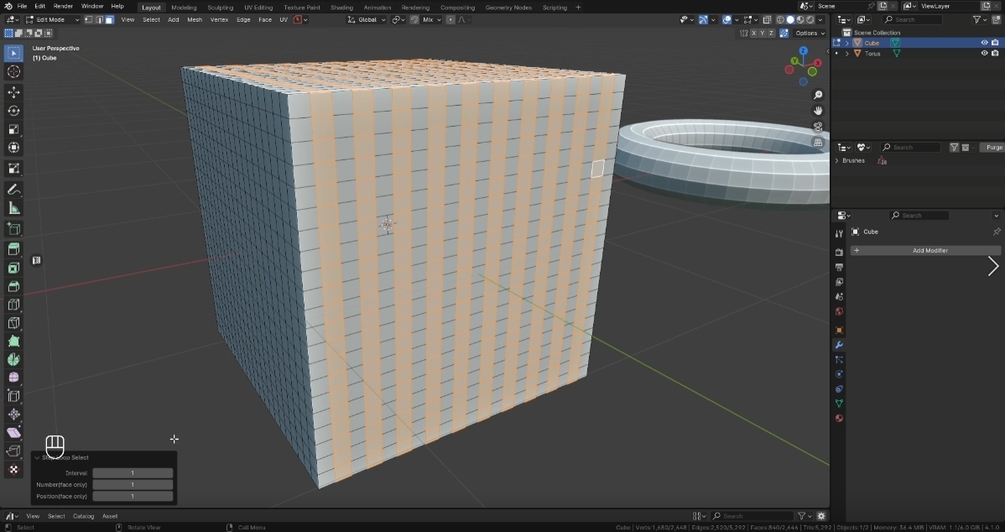Image resolution: width=1005 pixels, height=532 pixels.
Task: Select the Move tool in toolbar
Action: (x=13, y=92)
